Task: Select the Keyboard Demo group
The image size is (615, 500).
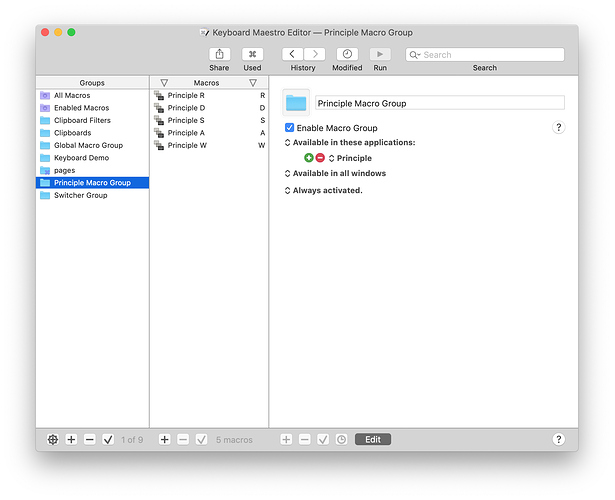Action: point(92,158)
